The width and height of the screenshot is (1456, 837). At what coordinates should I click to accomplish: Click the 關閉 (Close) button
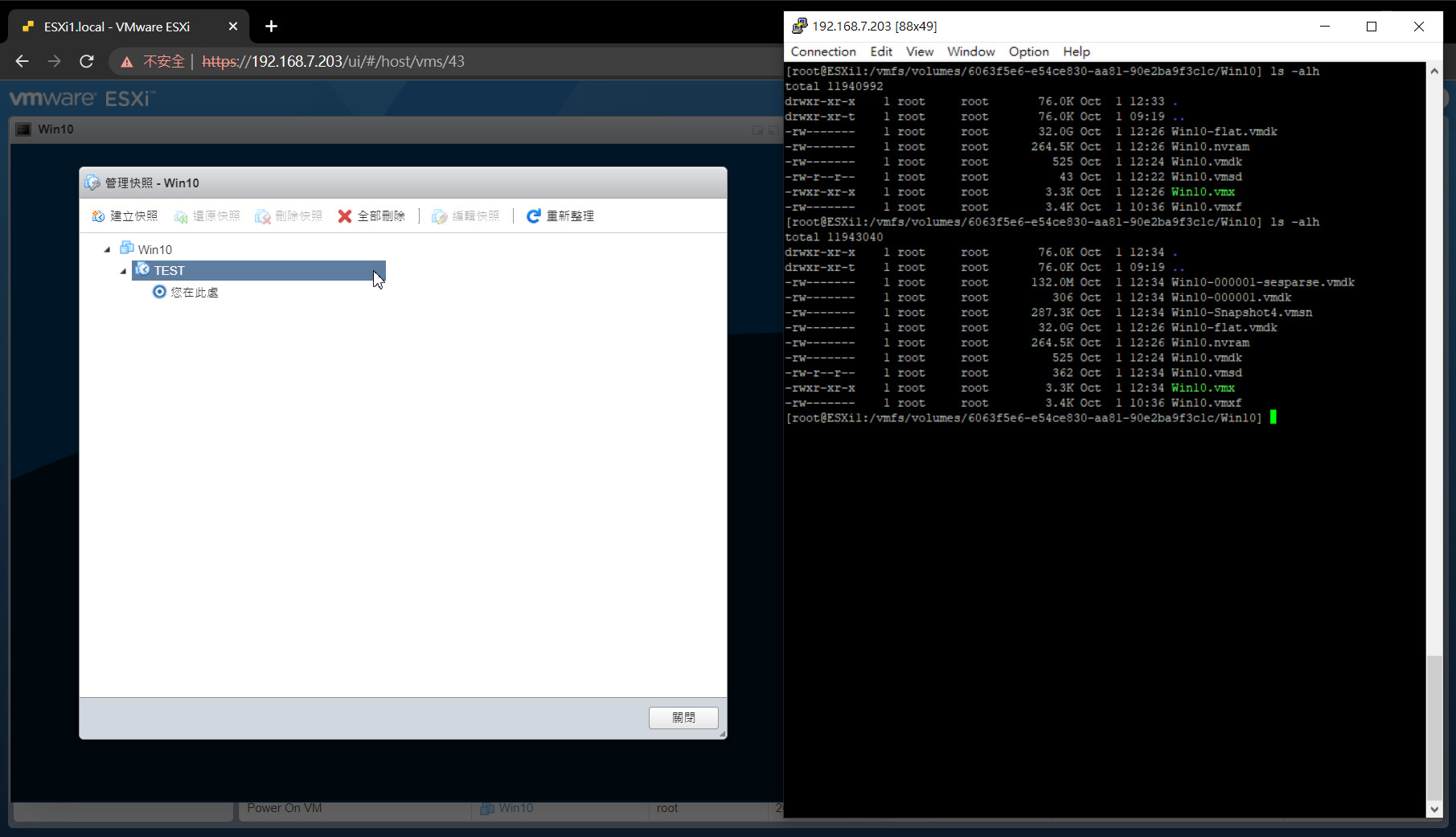683,717
